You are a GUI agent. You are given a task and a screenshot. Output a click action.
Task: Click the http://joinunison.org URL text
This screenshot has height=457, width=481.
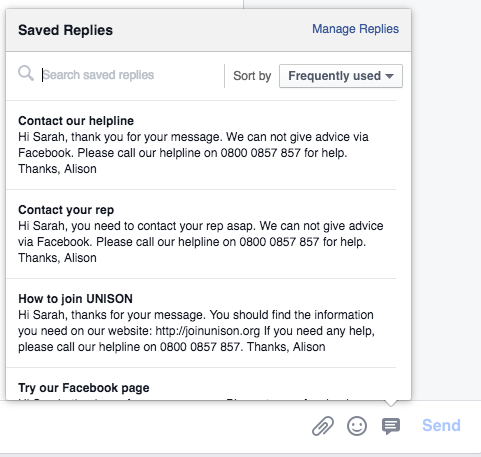click(208, 331)
